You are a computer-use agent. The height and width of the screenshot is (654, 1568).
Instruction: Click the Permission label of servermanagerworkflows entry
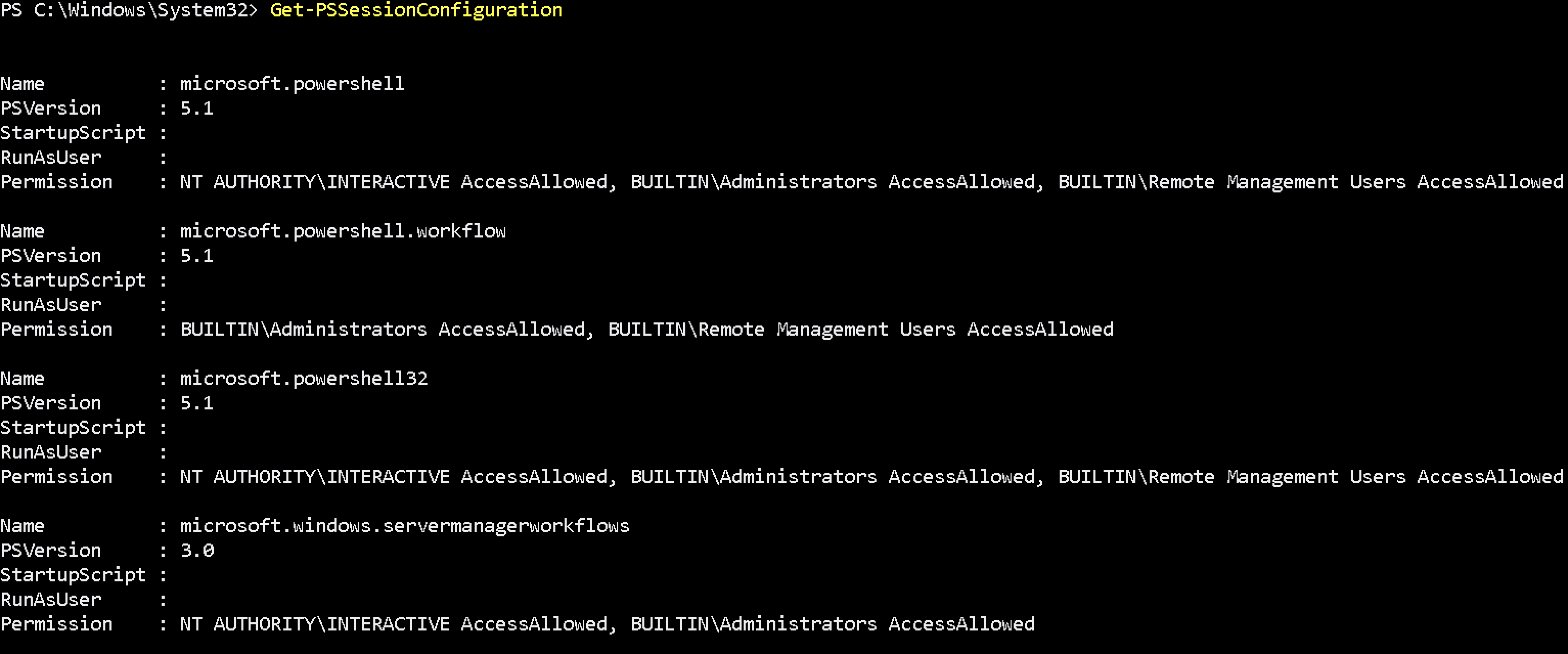[57, 624]
